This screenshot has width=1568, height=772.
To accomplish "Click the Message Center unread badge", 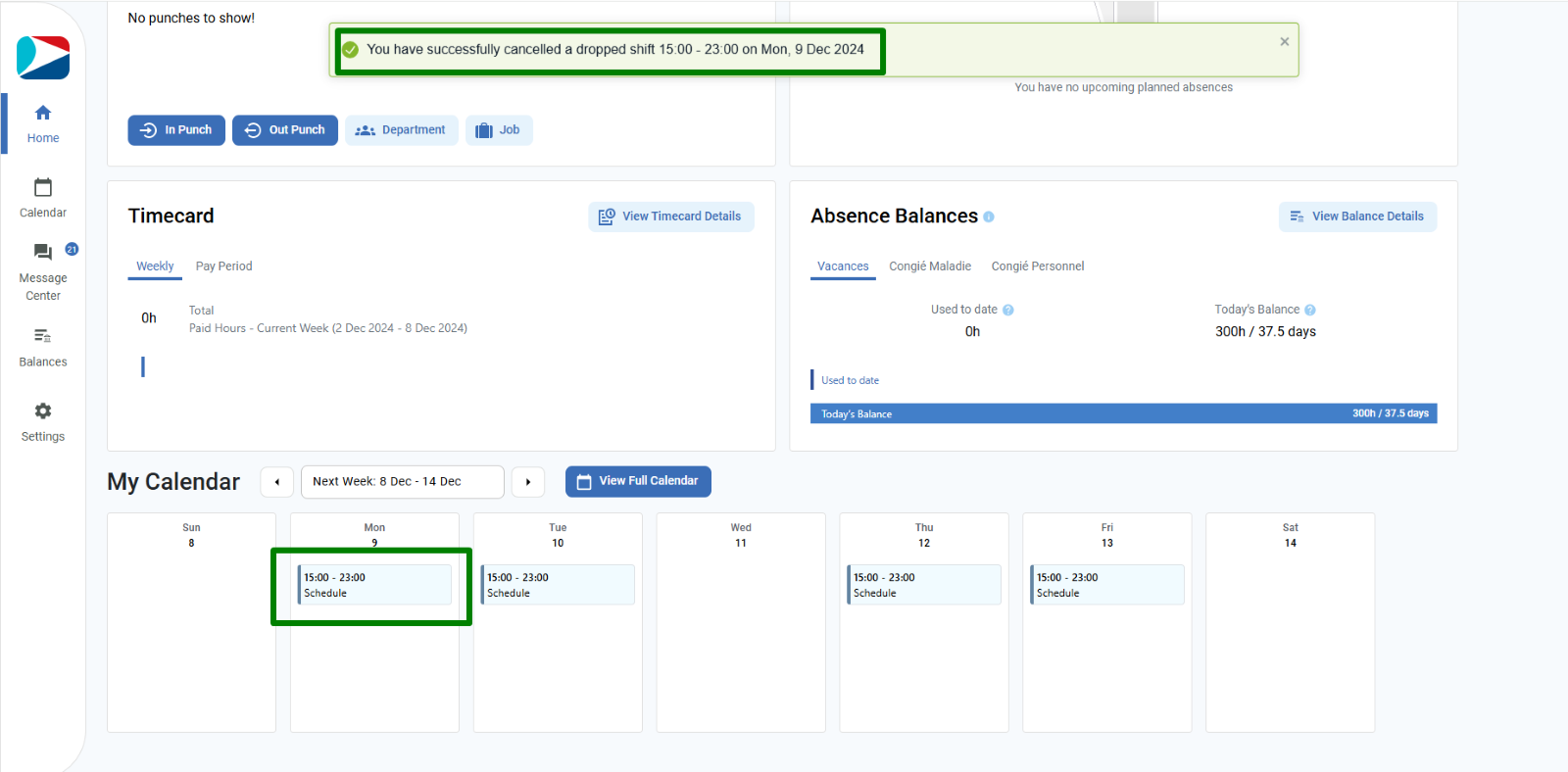I will coord(72,249).
